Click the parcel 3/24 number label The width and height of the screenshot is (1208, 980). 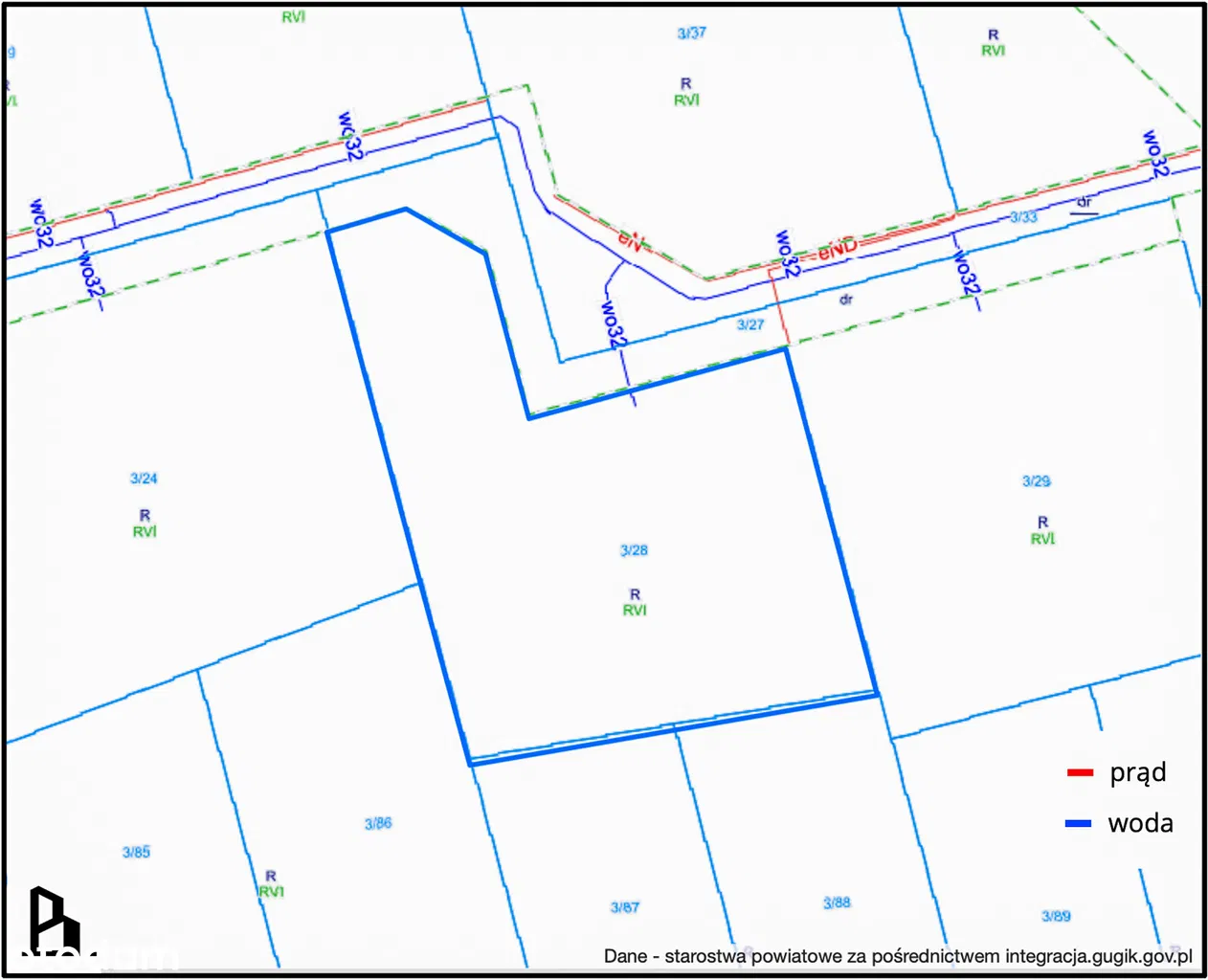[144, 479]
